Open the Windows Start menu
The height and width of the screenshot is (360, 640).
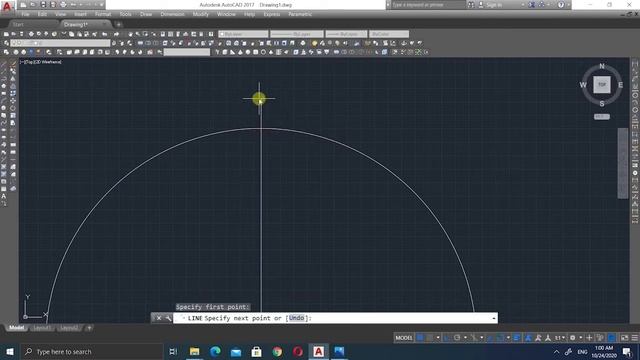pos(10,351)
